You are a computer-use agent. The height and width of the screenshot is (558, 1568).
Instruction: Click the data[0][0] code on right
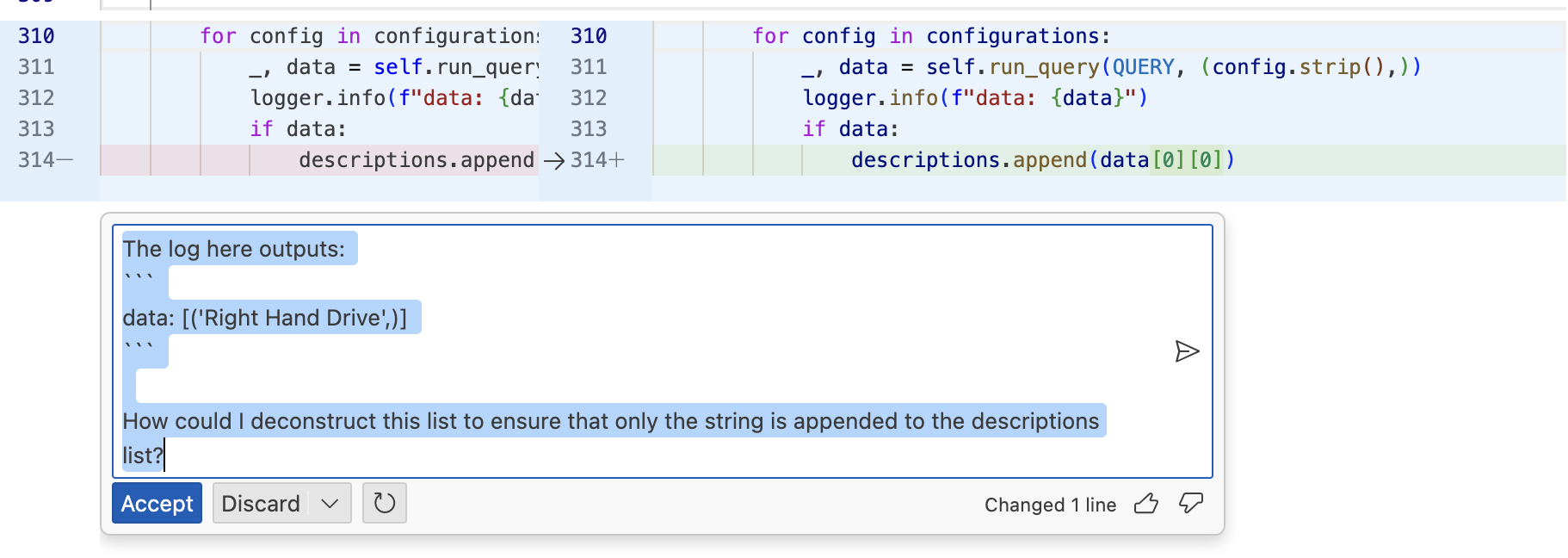click(1166, 160)
